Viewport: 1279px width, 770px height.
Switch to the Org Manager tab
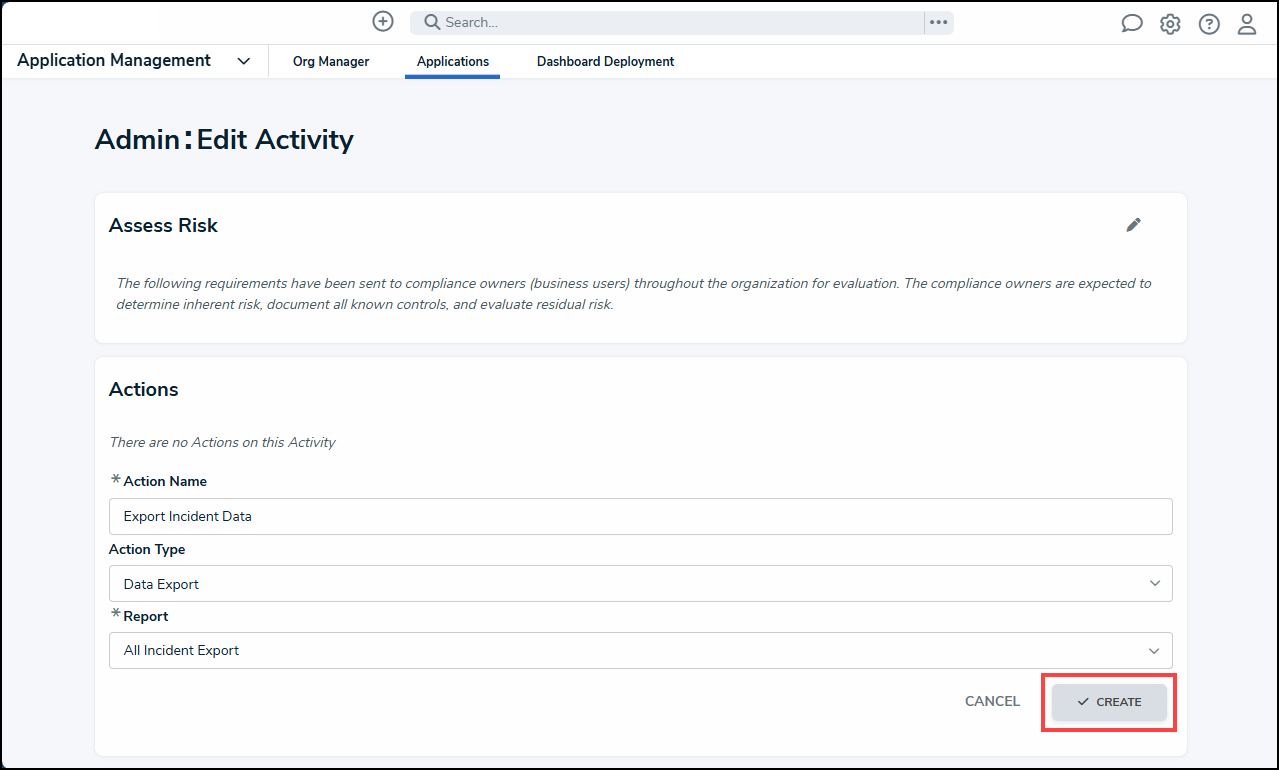[331, 62]
